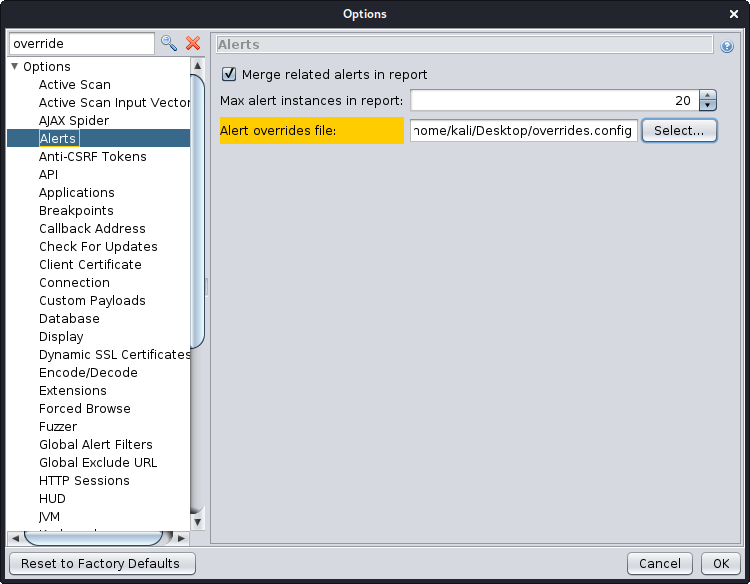
Task: Close the Options dialog
Action: coord(734,14)
